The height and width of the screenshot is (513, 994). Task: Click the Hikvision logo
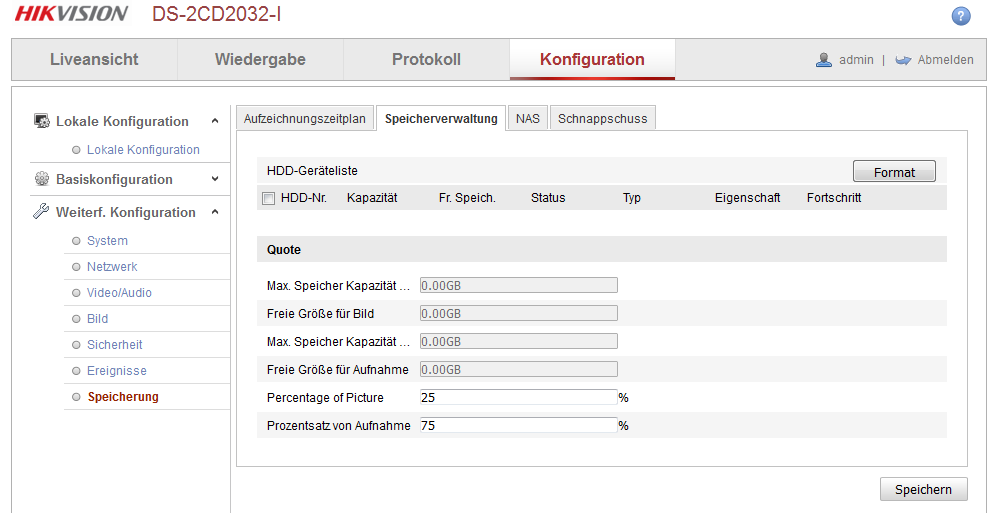71,14
